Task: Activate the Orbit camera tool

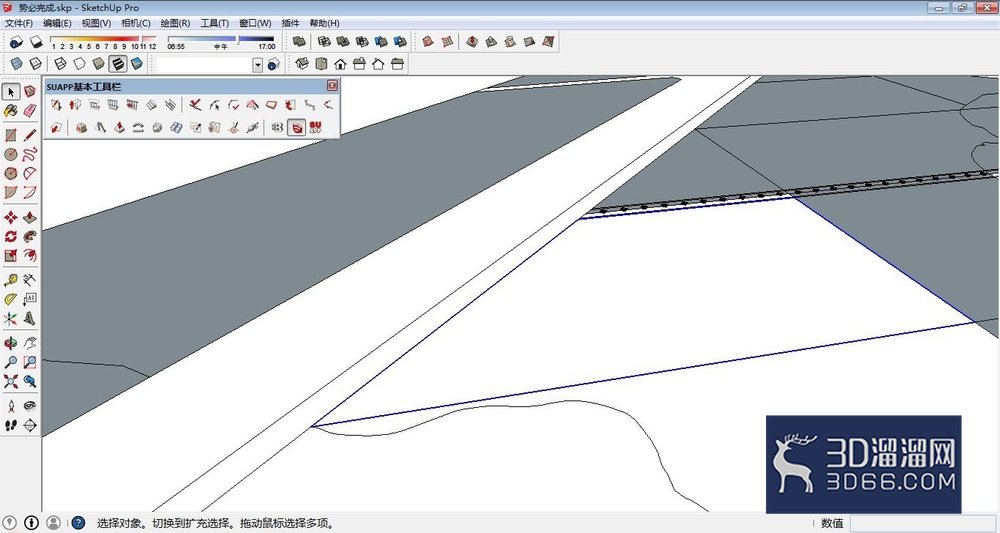Action: tap(11, 343)
